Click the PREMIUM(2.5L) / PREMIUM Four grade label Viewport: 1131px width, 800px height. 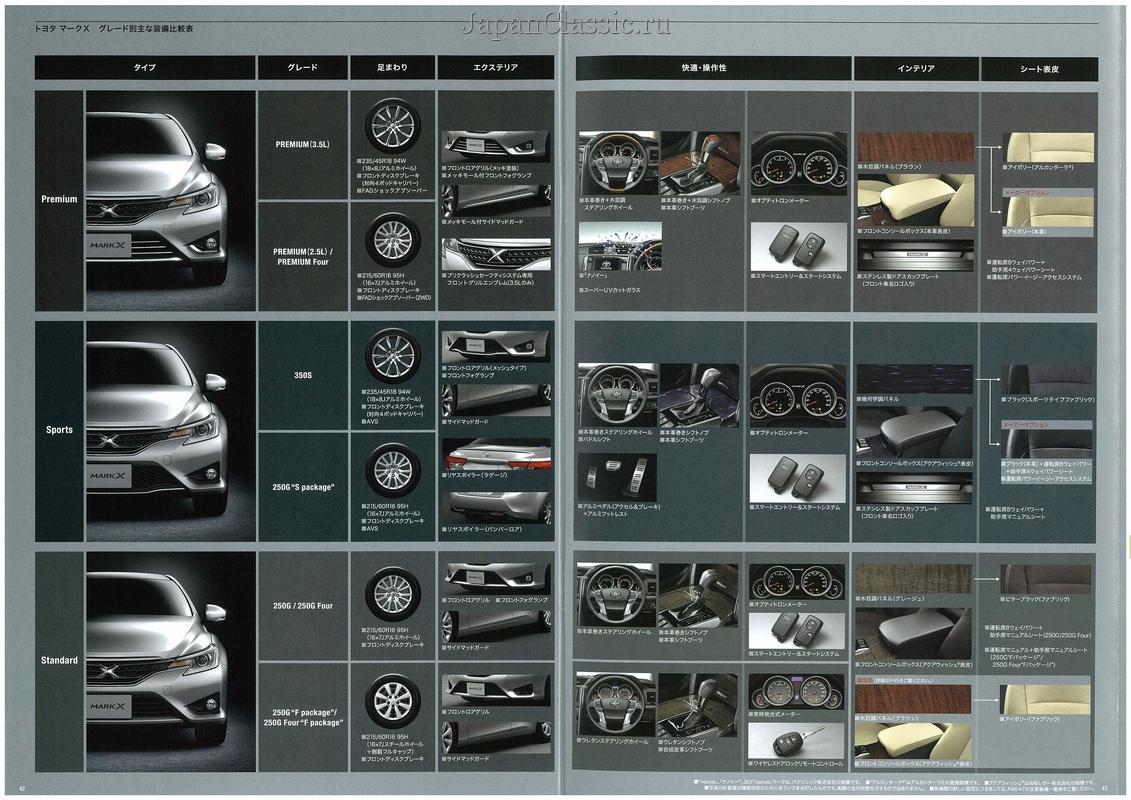[x=303, y=257]
